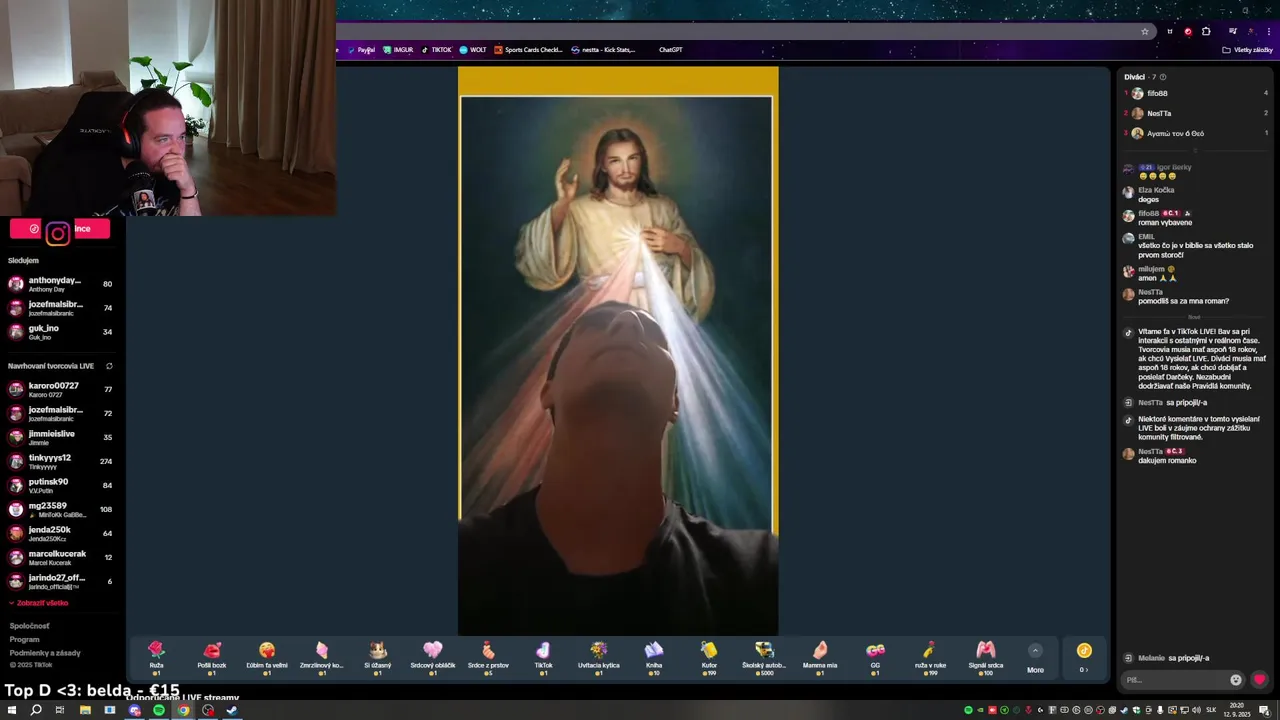
Task: Send the ruža v ruke gift
Action: [x=930, y=658]
